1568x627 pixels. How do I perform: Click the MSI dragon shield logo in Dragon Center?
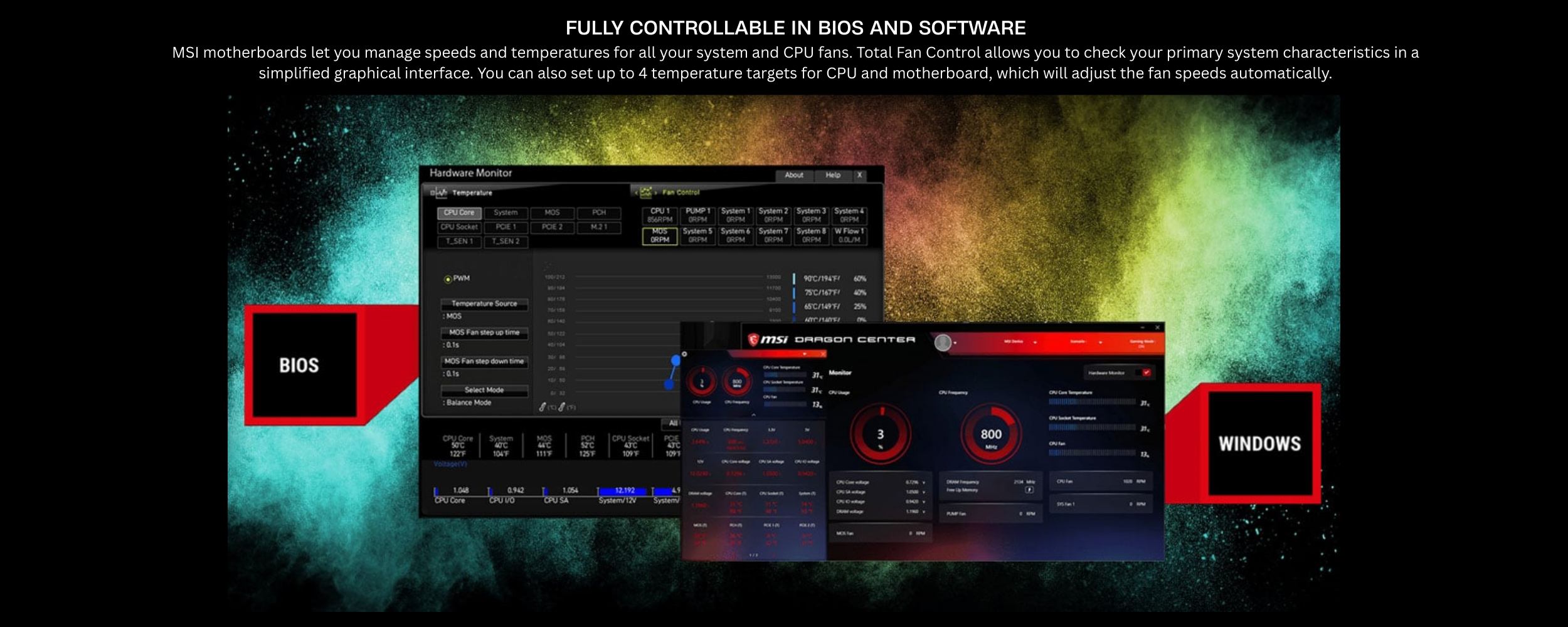pyautogui.click(x=753, y=339)
